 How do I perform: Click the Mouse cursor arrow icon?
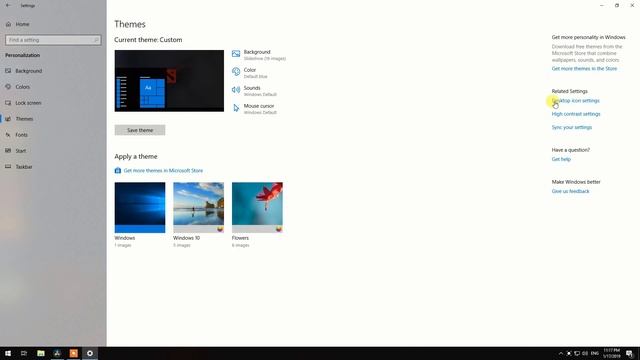tap(236, 108)
